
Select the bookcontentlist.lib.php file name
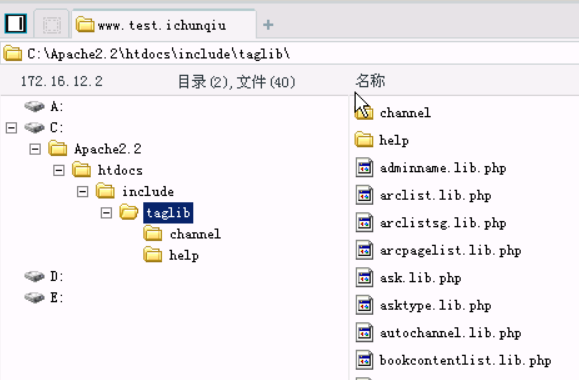[x=465, y=360]
